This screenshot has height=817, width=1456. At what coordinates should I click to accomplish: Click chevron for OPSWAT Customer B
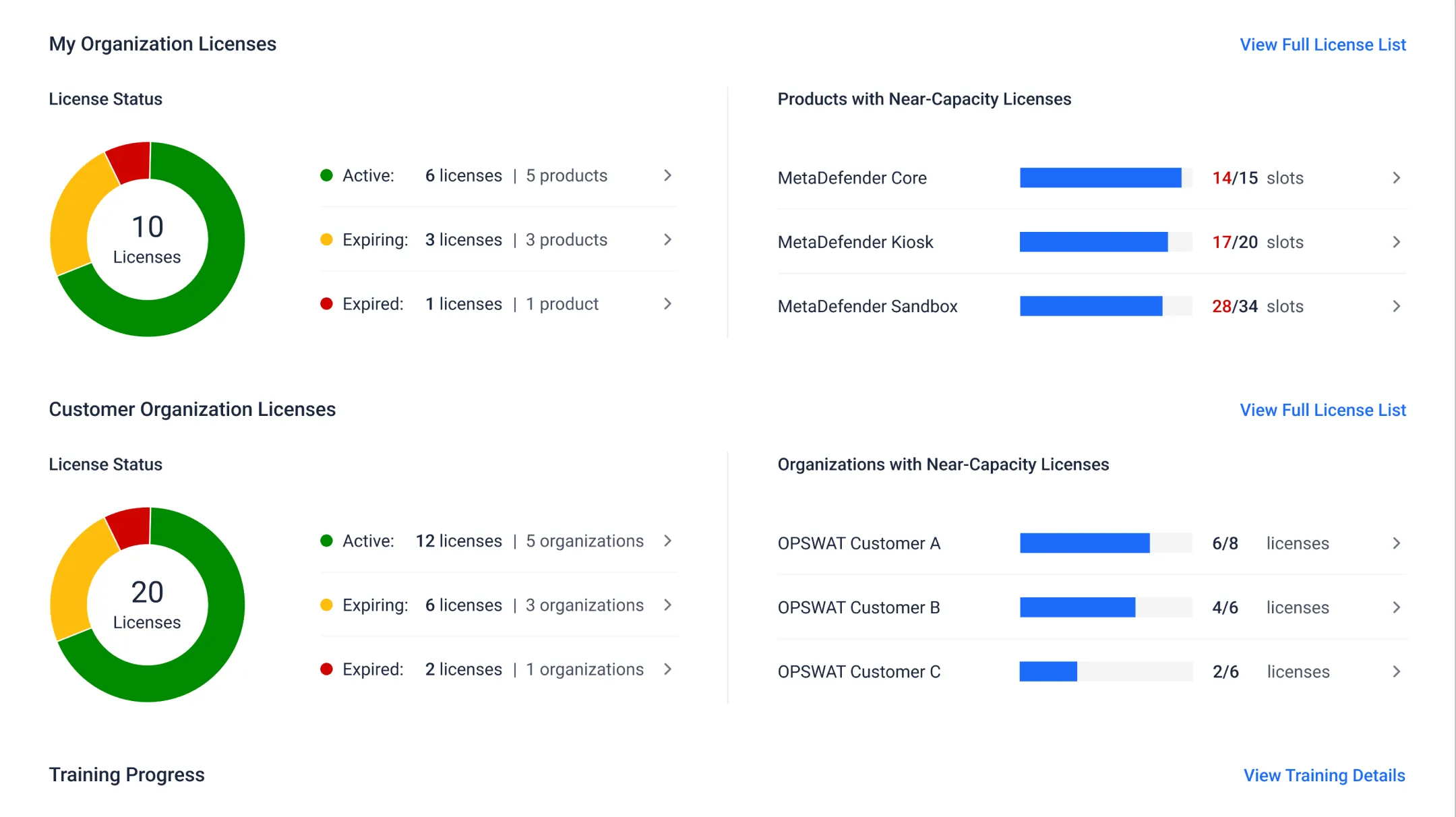point(1396,607)
